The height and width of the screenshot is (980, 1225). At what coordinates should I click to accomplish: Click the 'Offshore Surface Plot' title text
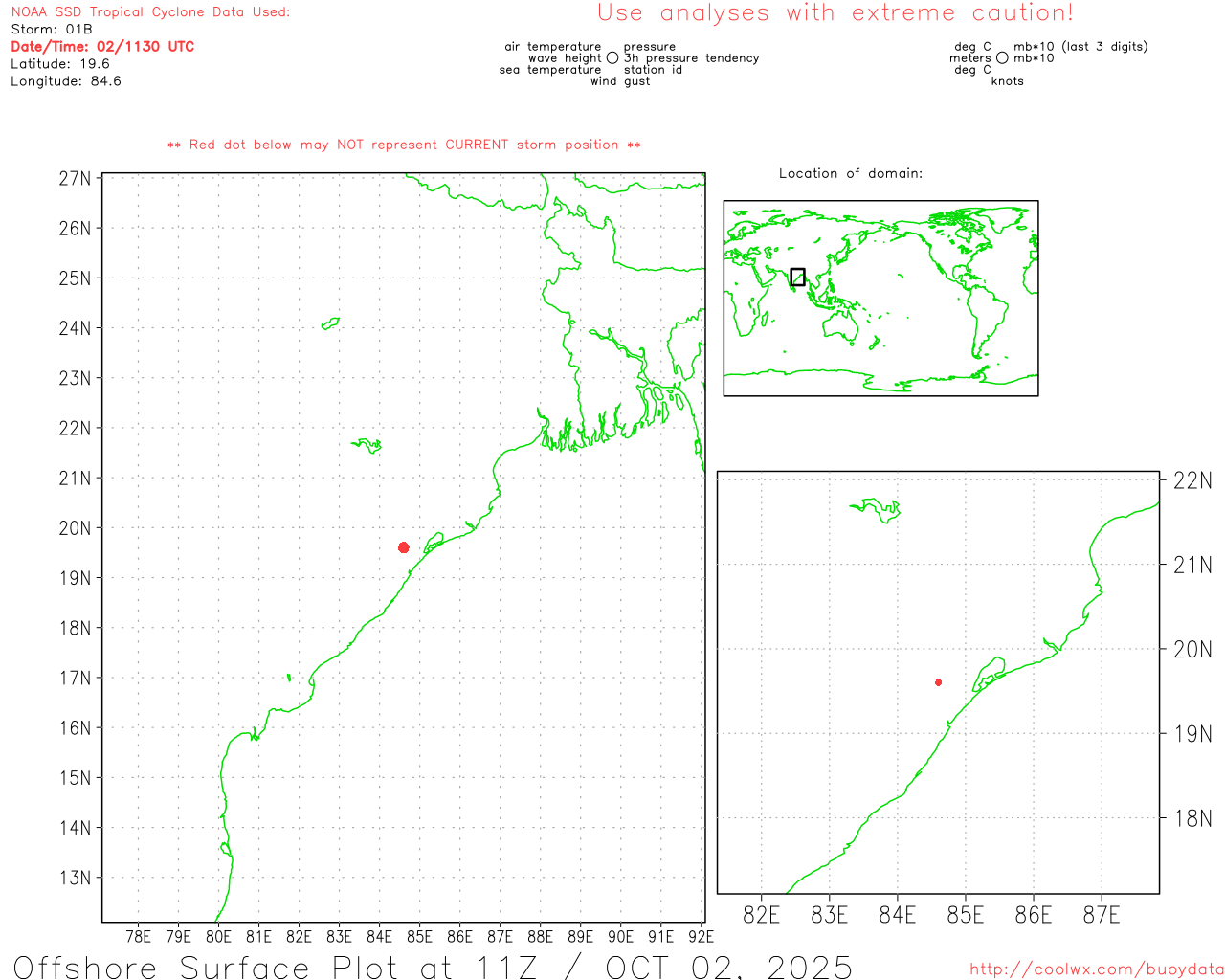tap(433, 967)
